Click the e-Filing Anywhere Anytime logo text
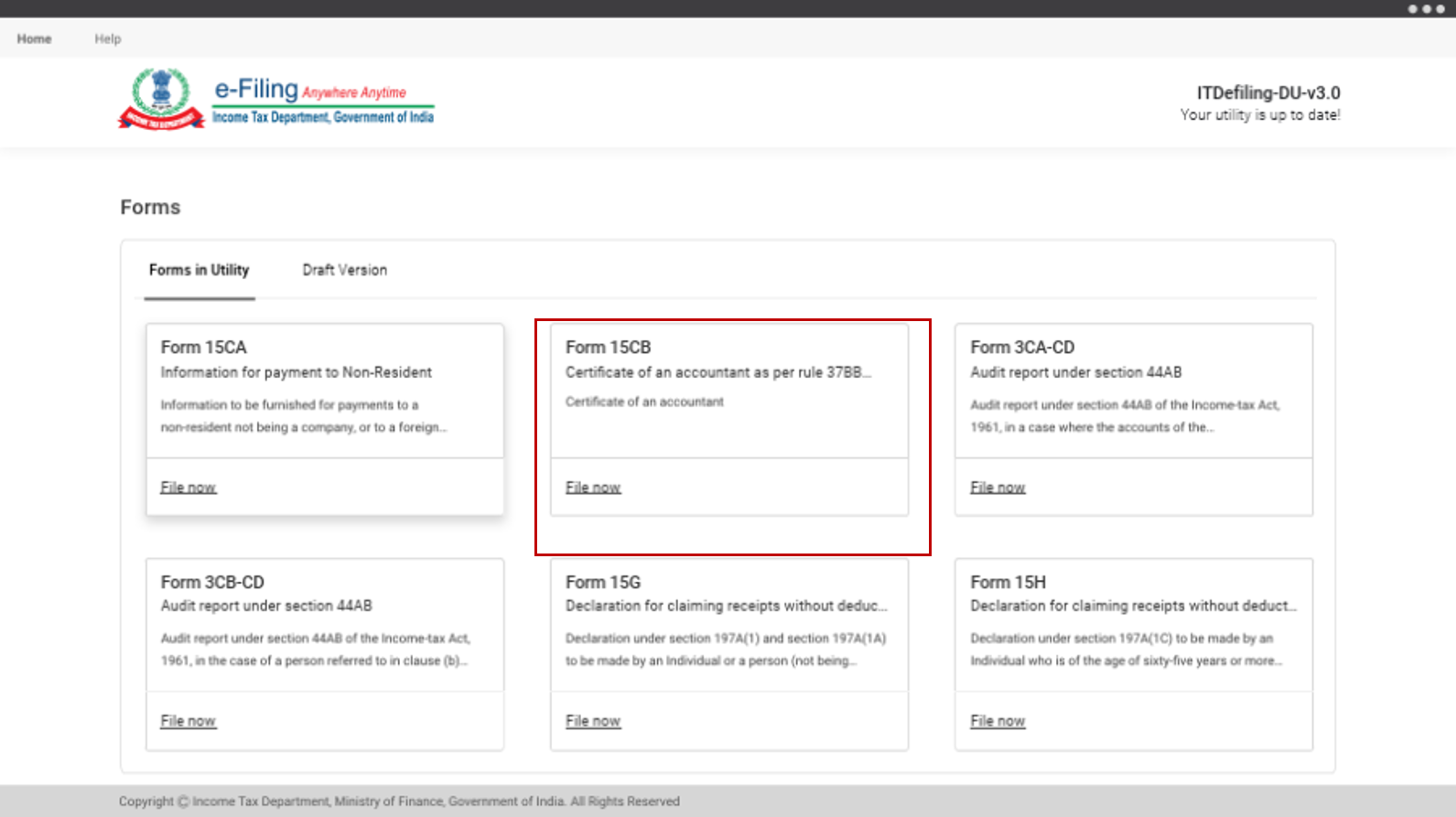The width and height of the screenshot is (1456, 817). (x=310, y=91)
